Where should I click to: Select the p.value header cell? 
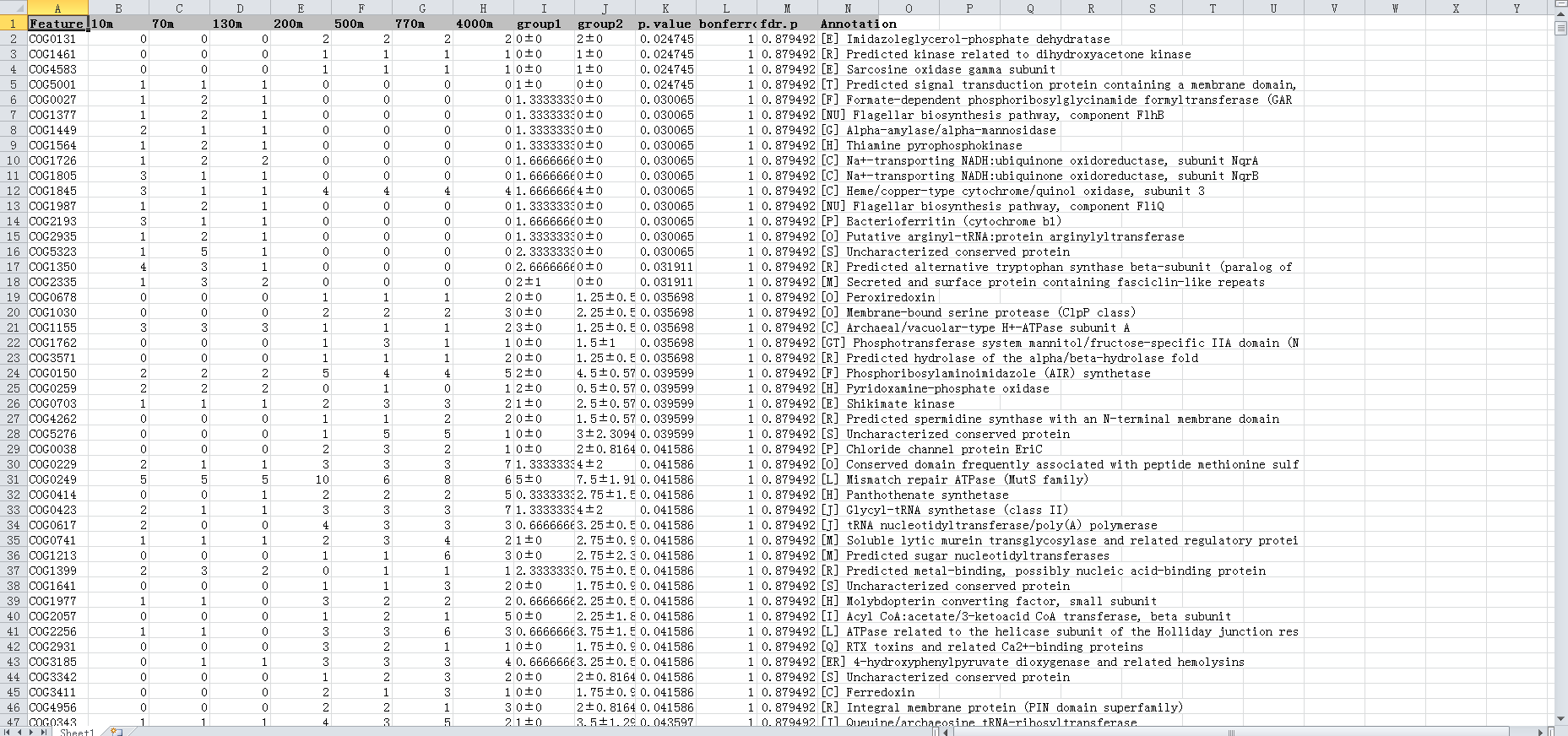(665, 24)
